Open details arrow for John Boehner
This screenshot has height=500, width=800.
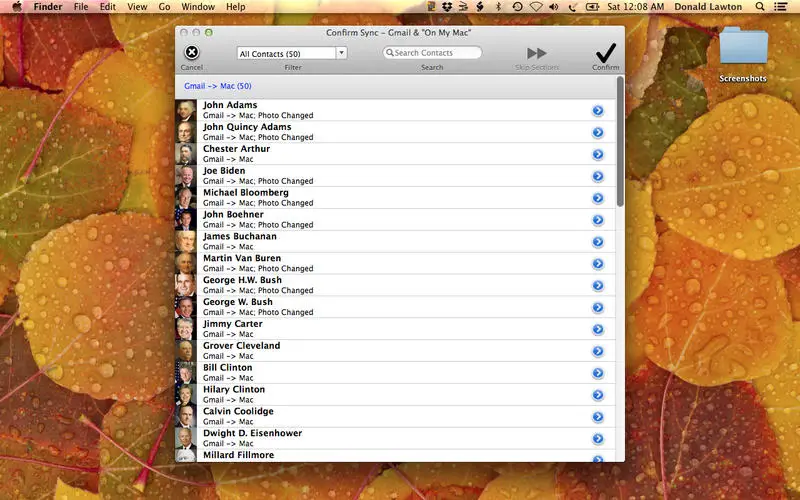(598, 220)
